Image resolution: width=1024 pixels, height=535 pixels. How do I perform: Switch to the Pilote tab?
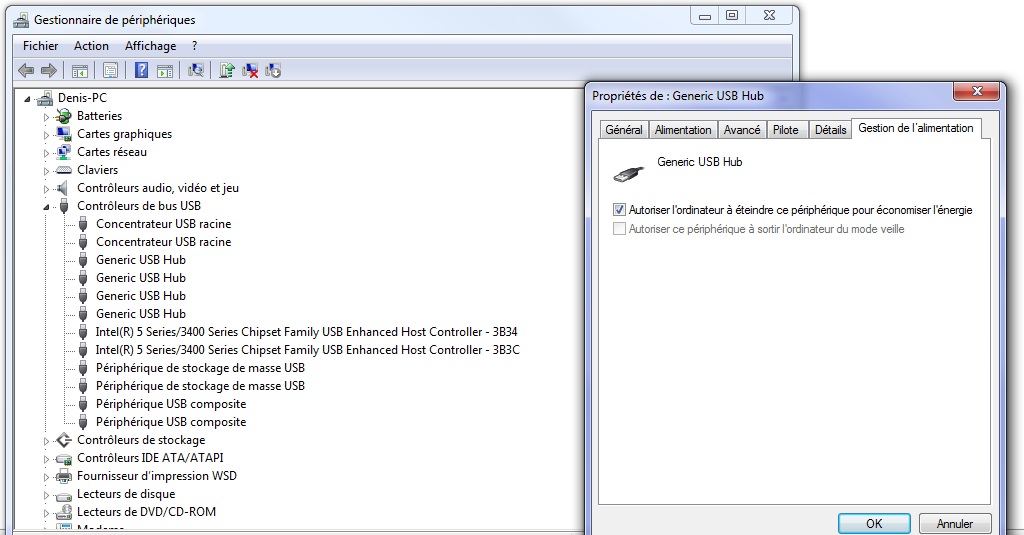pyautogui.click(x=786, y=129)
